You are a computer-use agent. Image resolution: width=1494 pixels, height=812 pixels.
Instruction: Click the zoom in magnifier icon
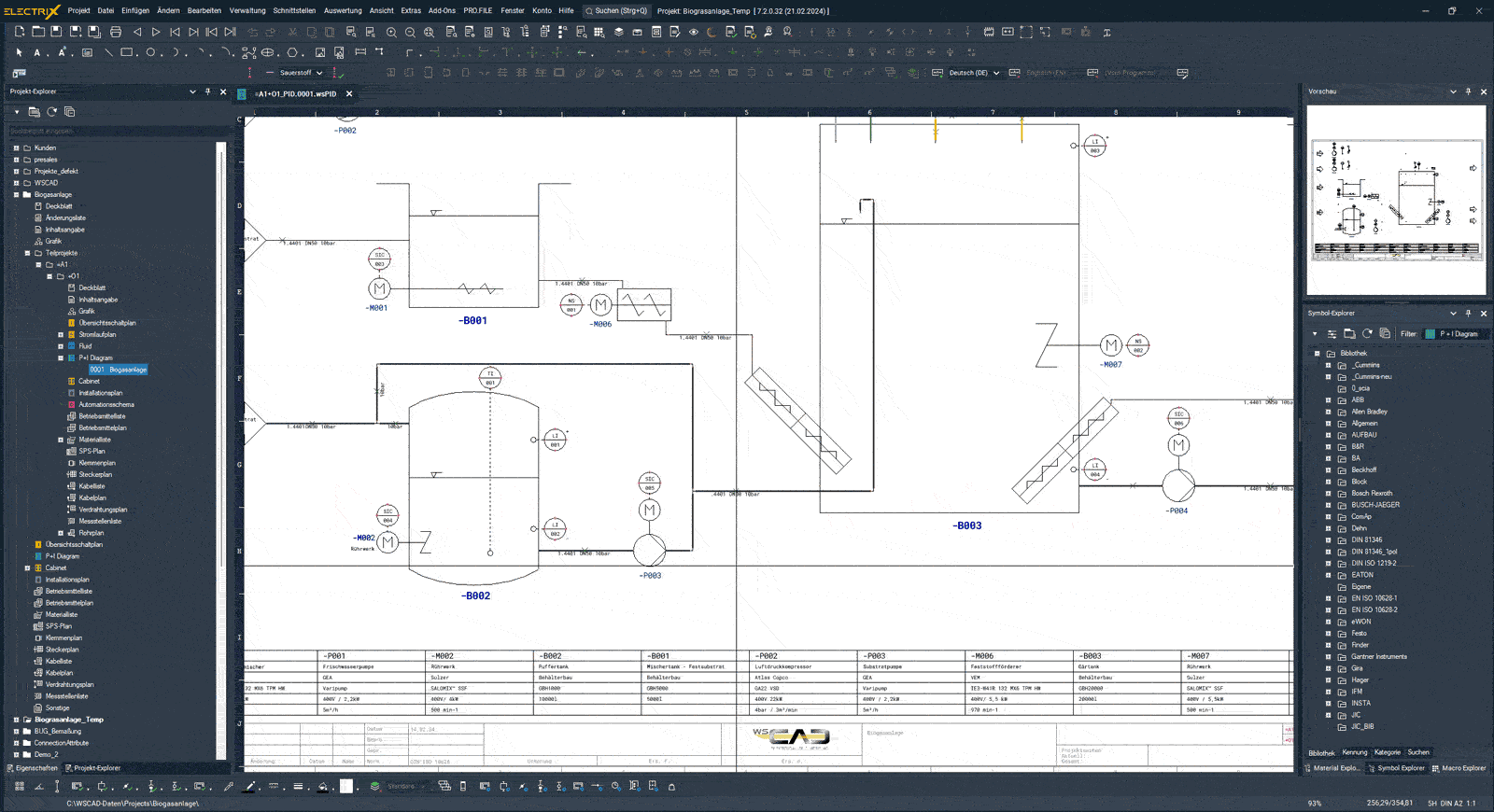click(x=391, y=32)
